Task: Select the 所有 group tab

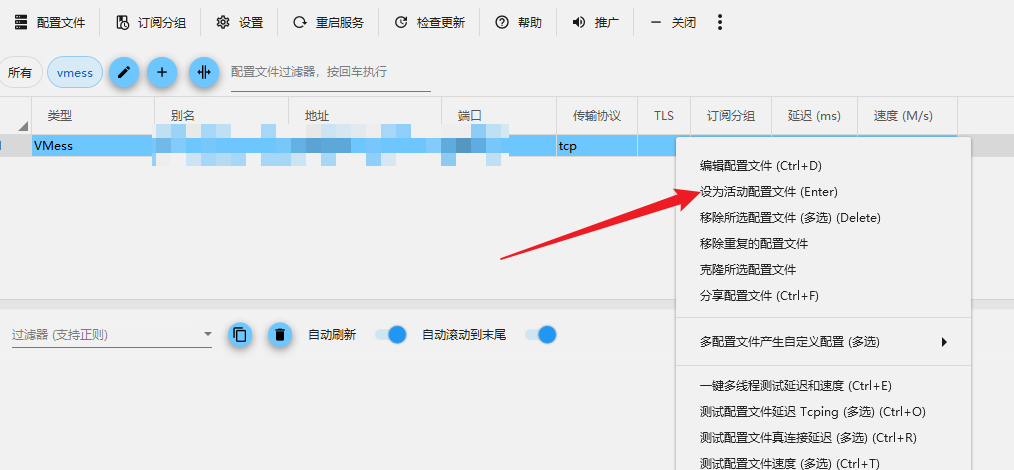Action: [x=20, y=72]
